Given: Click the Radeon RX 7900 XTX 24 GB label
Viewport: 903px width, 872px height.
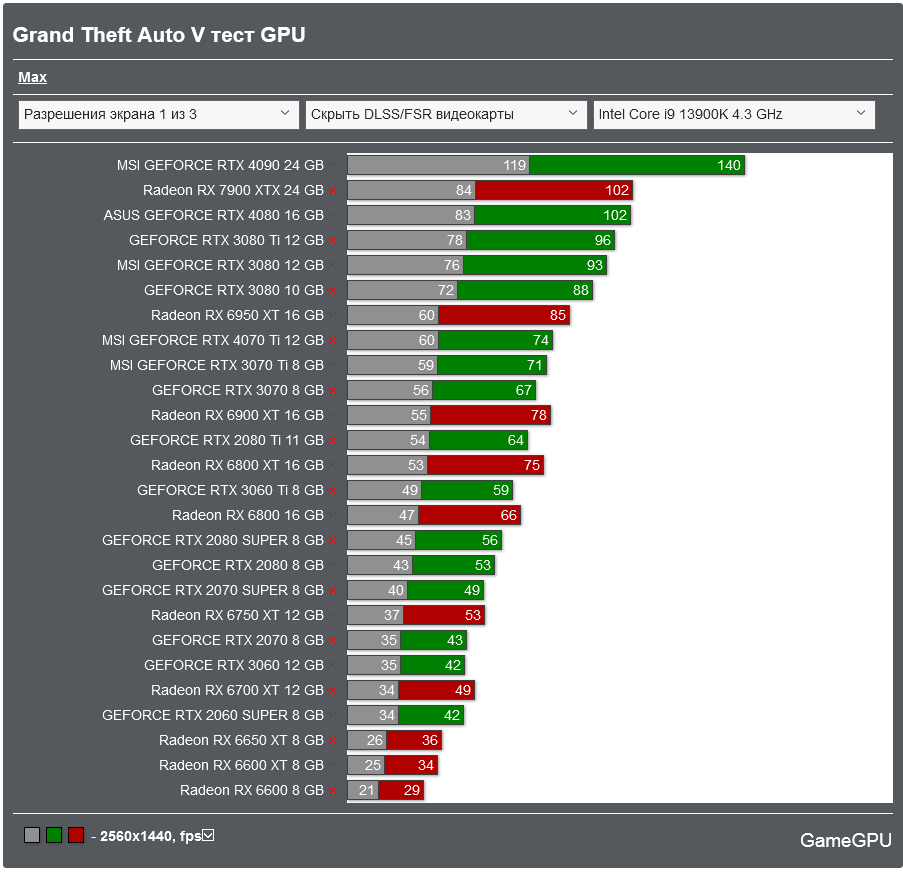Looking at the screenshot, I should click(x=233, y=190).
